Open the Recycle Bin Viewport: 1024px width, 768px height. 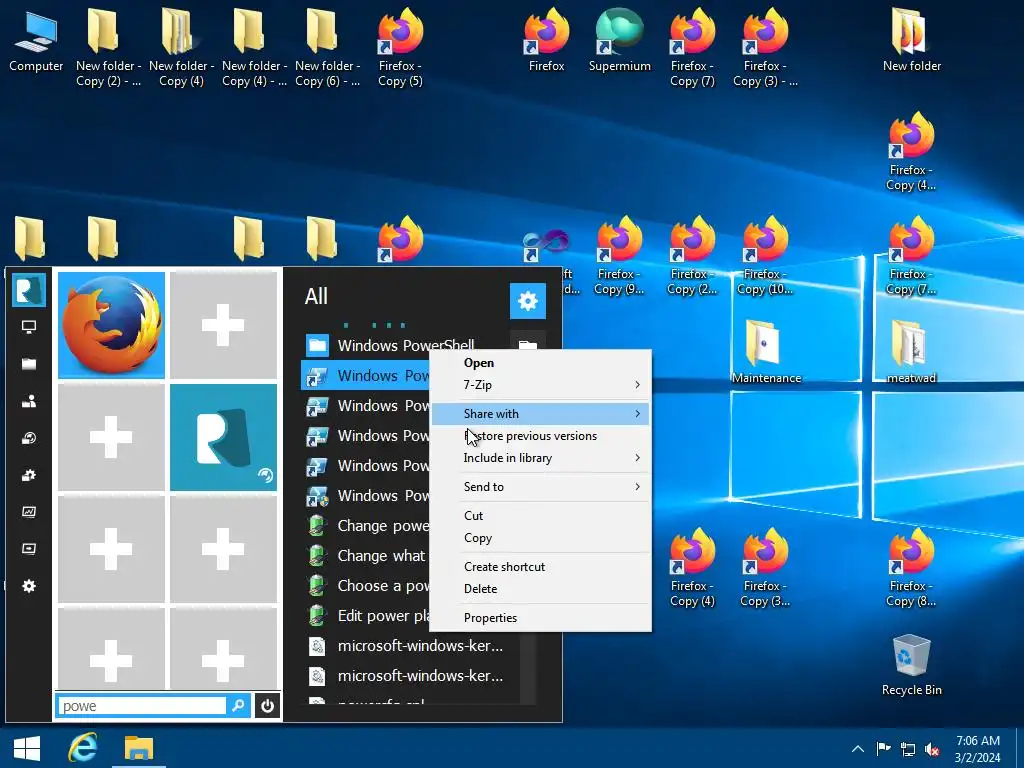tap(912, 665)
